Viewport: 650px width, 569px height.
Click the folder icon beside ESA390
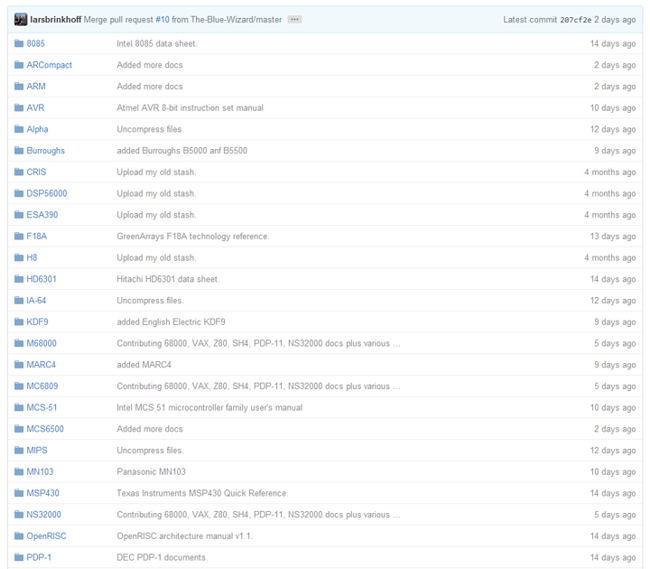pyautogui.click(x=19, y=215)
